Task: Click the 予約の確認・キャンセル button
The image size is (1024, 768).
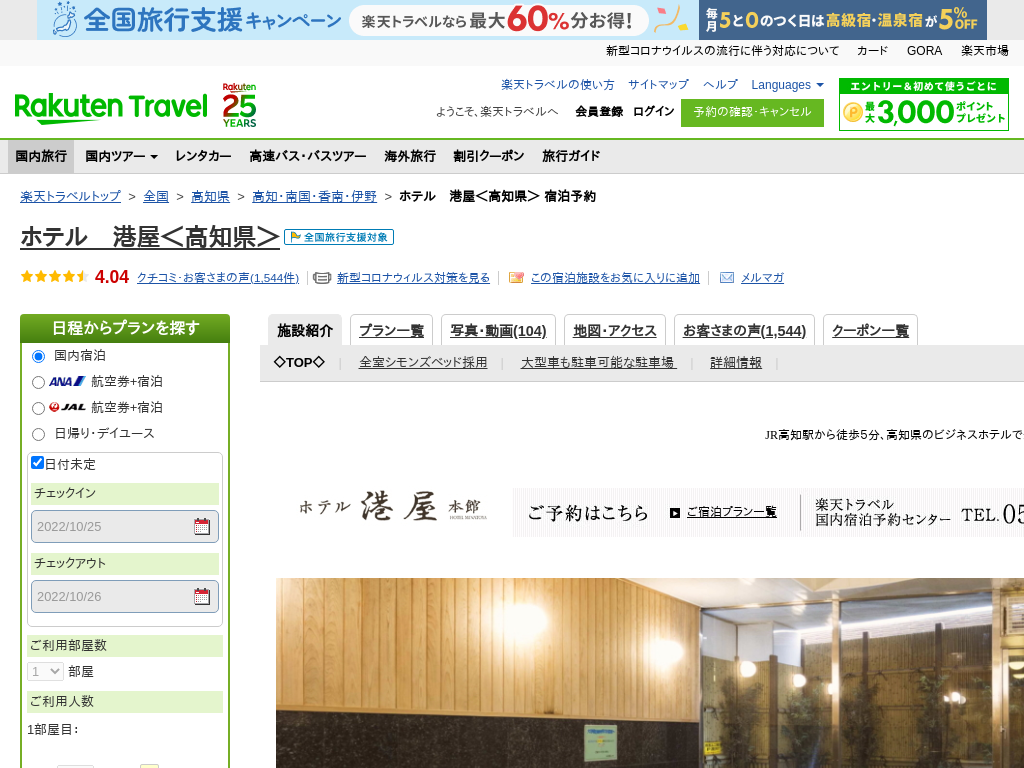Action: tap(752, 112)
